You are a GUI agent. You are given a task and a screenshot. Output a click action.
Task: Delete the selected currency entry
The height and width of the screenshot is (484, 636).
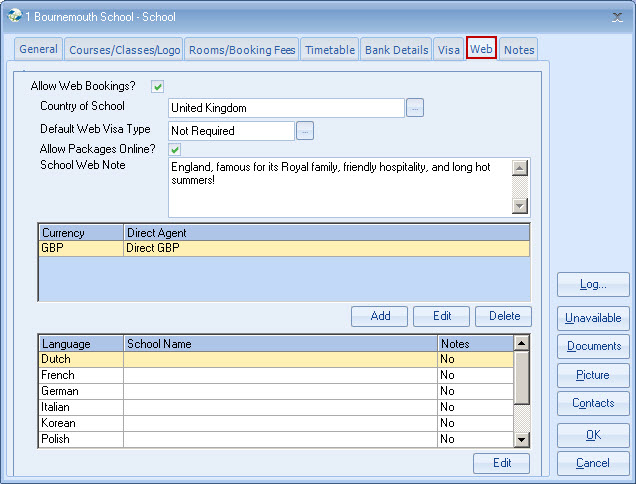[x=504, y=316]
